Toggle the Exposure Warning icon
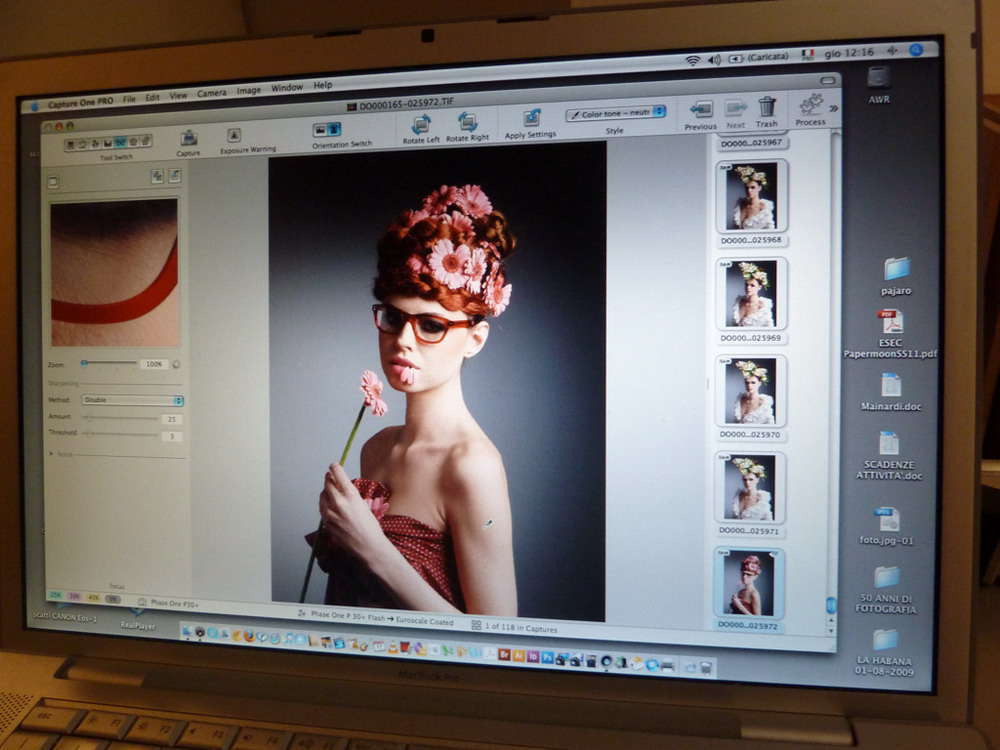The width and height of the screenshot is (1000, 750). pyautogui.click(x=234, y=135)
